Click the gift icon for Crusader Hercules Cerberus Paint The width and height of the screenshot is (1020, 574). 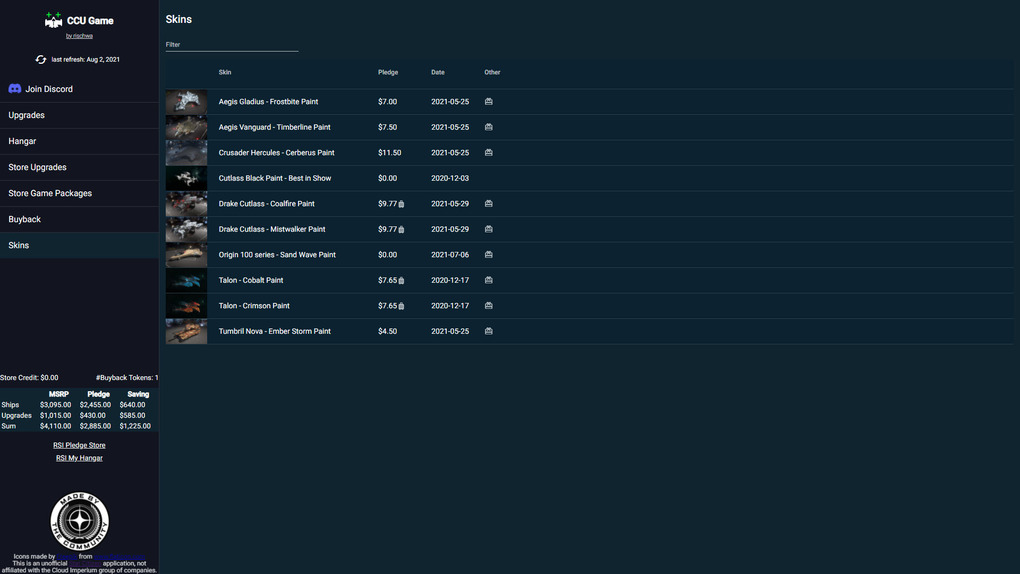click(x=489, y=153)
